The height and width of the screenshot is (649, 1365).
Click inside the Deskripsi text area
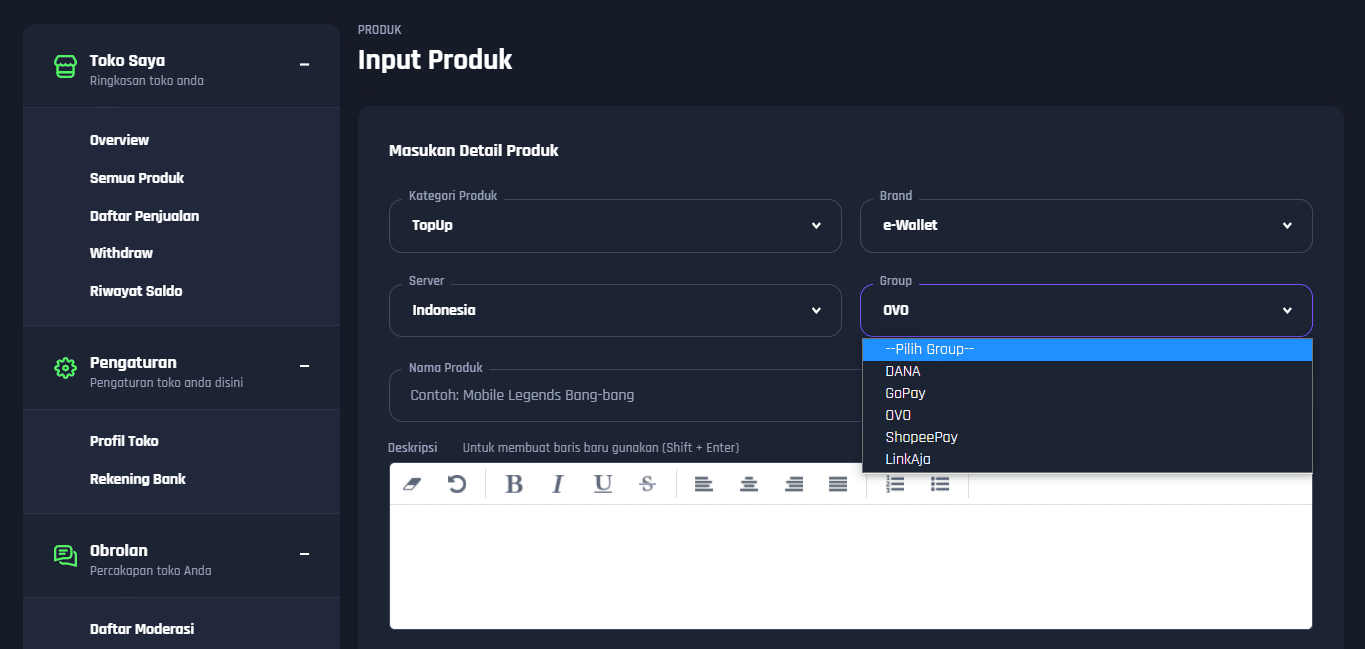pyautogui.click(x=851, y=566)
